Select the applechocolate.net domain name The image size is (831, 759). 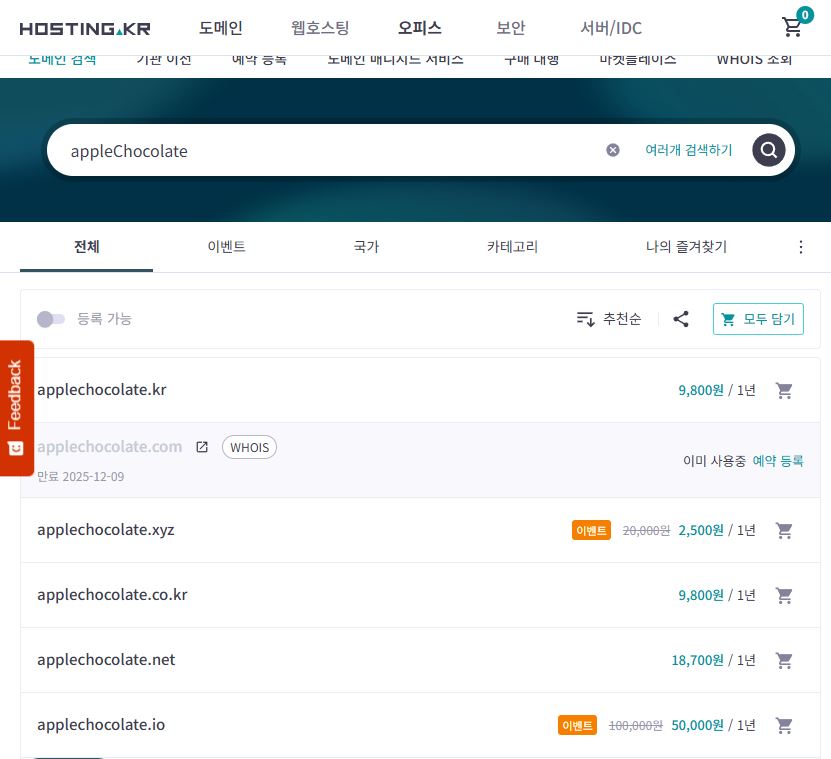point(106,660)
